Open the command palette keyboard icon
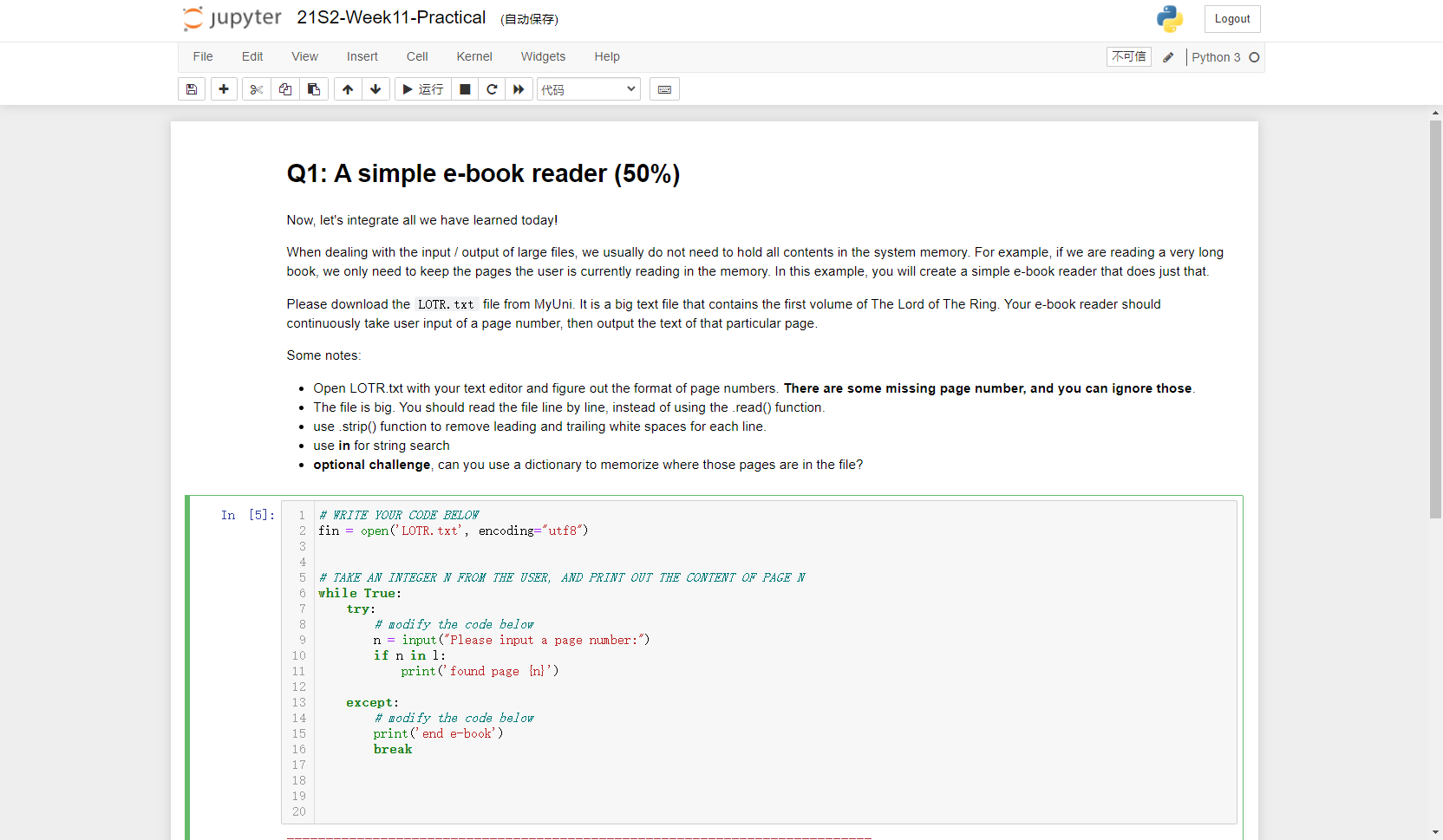This screenshot has width=1443, height=840. 664,88
